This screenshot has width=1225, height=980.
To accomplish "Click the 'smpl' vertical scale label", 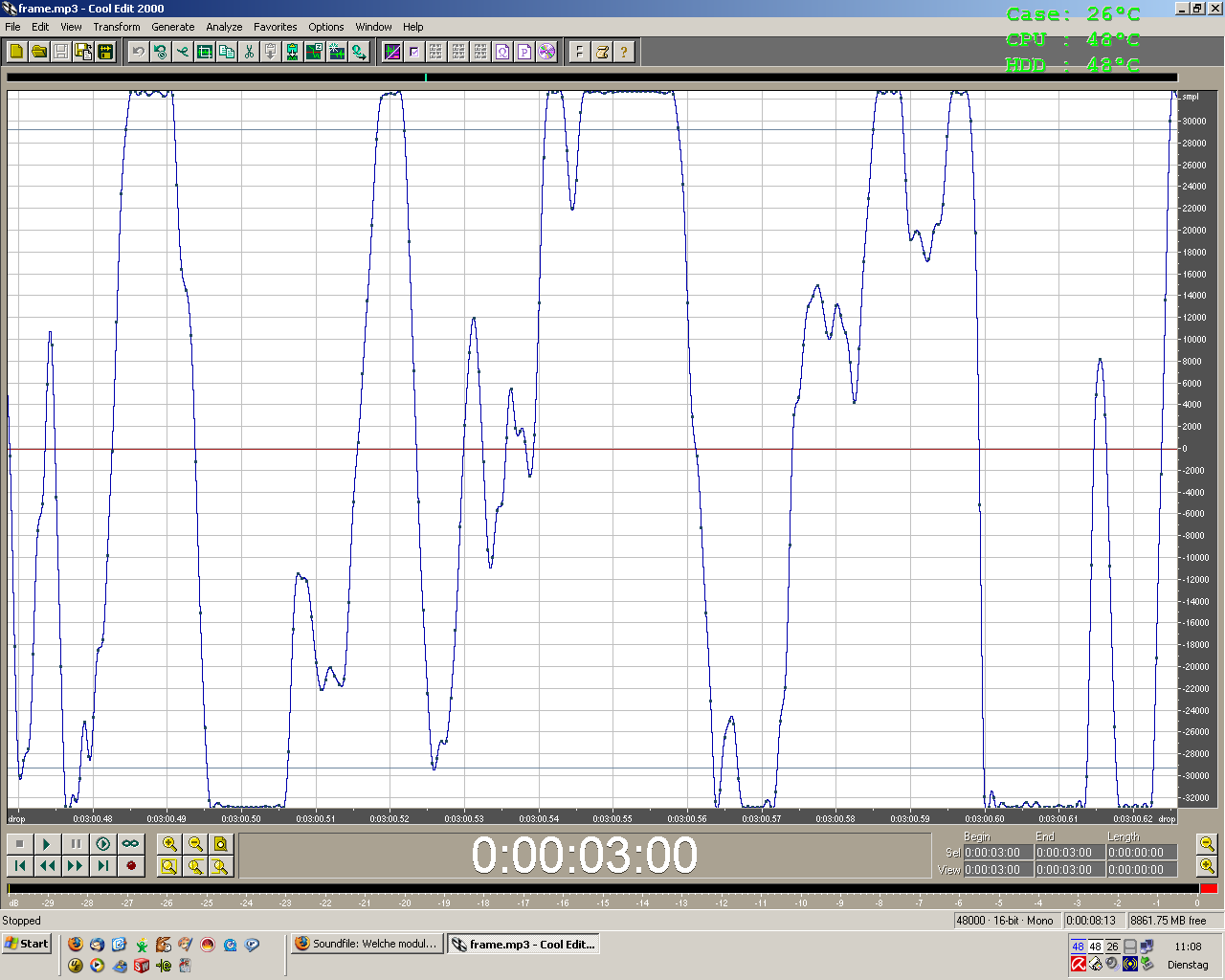I will pyautogui.click(x=1190, y=97).
